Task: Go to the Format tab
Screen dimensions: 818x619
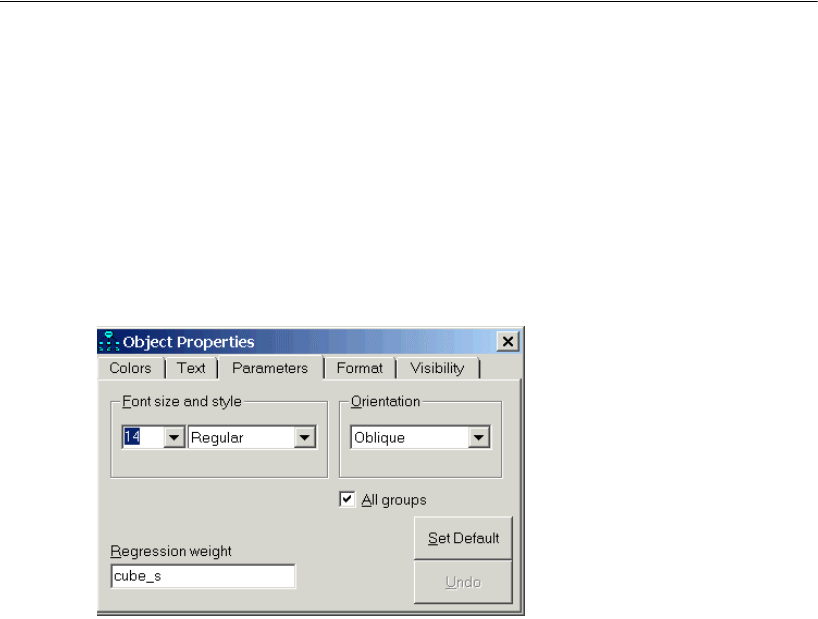Action: 359,368
